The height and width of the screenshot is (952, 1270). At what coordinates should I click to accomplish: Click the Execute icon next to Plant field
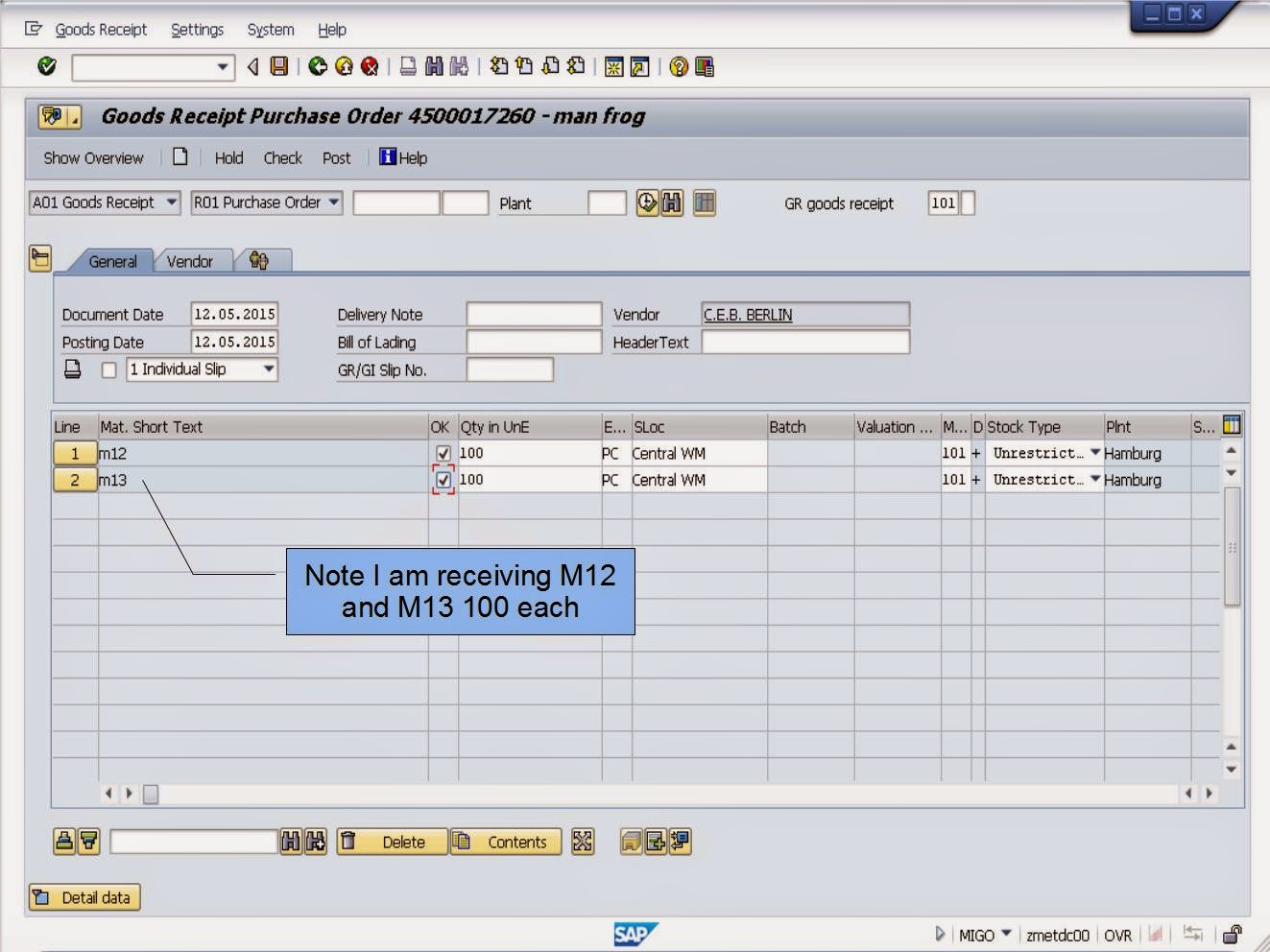point(648,202)
